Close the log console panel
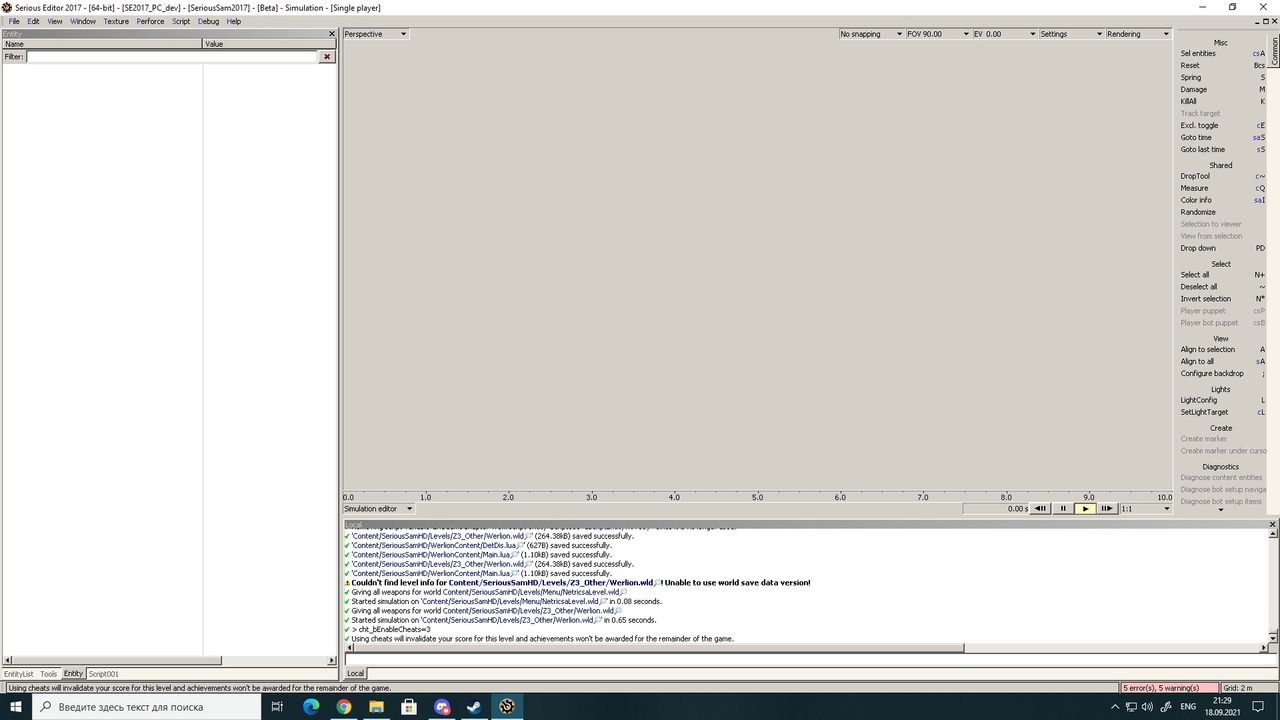This screenshot has width=1280, height=720. pyautogui.click(x=1272, y=524)
